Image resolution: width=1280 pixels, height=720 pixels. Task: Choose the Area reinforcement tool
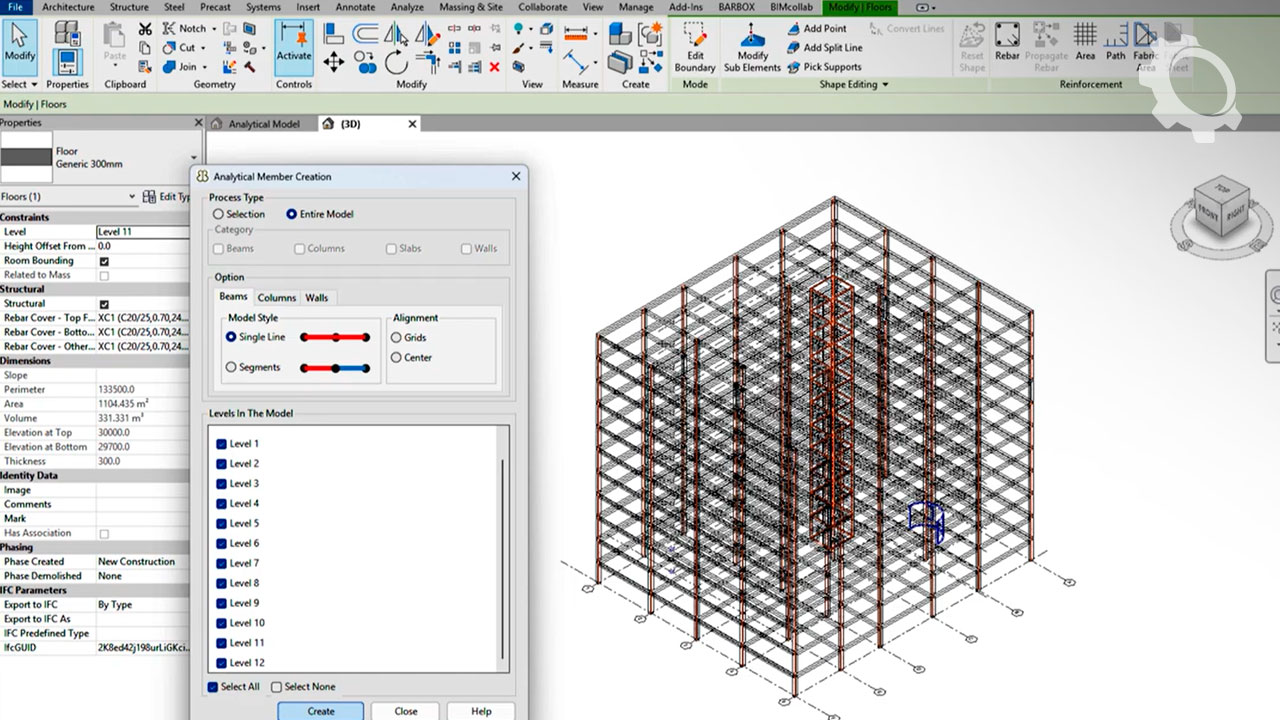pos(1085,42)
